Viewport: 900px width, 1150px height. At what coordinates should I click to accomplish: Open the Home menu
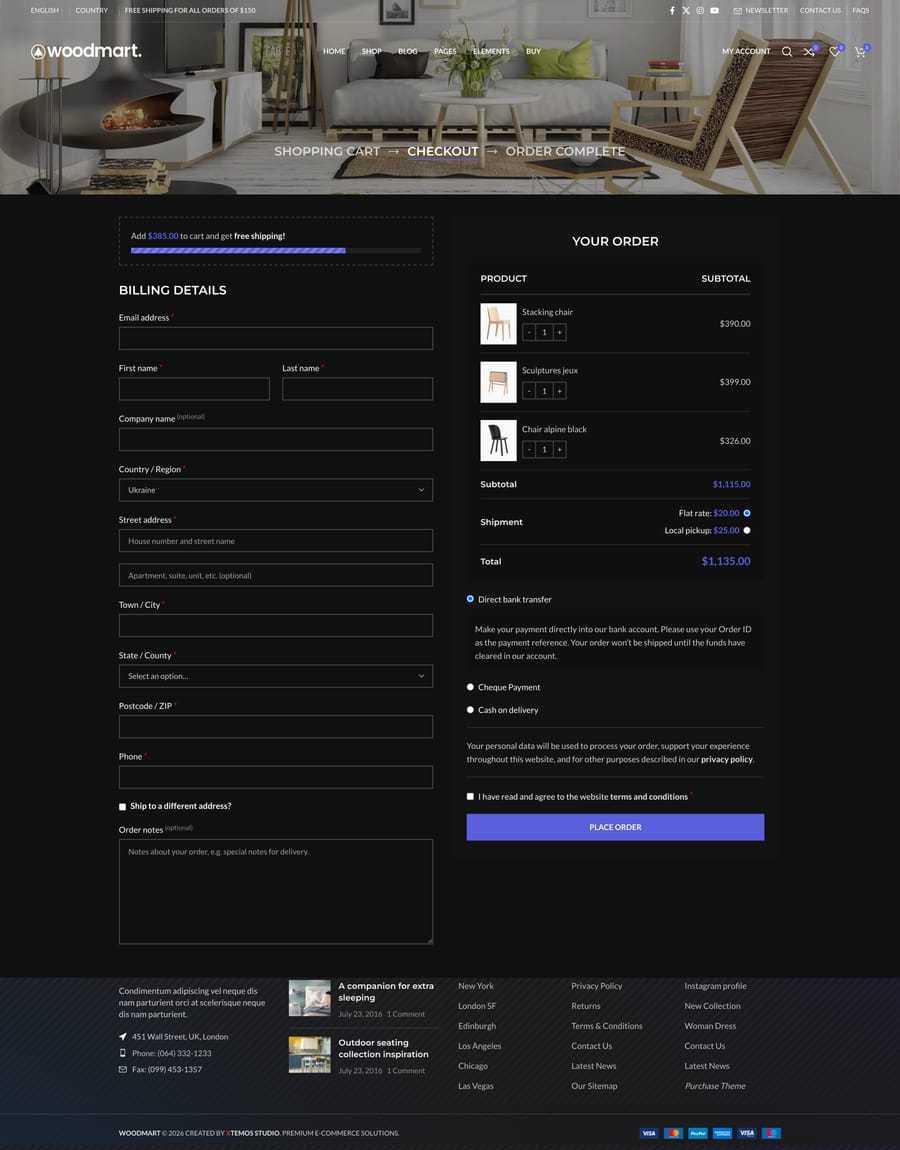point(334,51)
